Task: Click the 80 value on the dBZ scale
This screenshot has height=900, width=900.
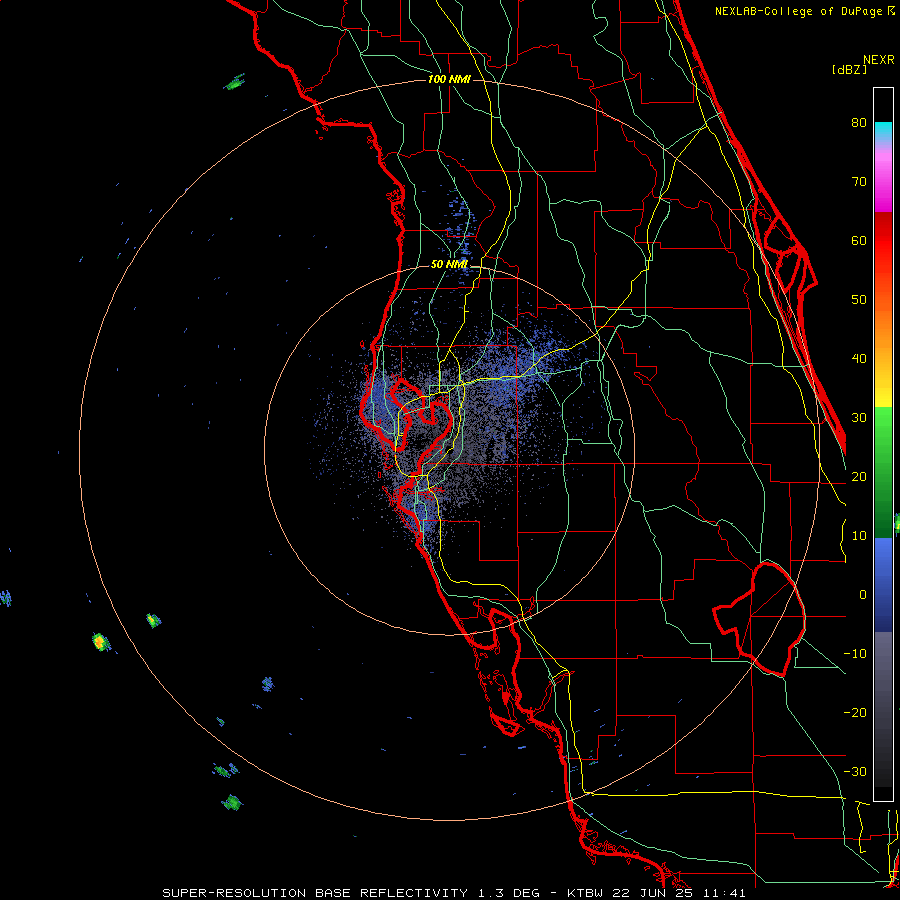Action: (859, 123)
